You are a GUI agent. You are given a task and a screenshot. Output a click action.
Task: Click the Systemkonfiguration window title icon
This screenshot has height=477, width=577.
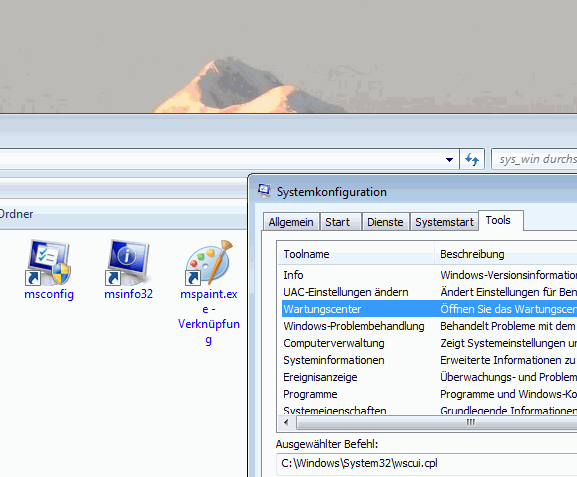(264, 191)
